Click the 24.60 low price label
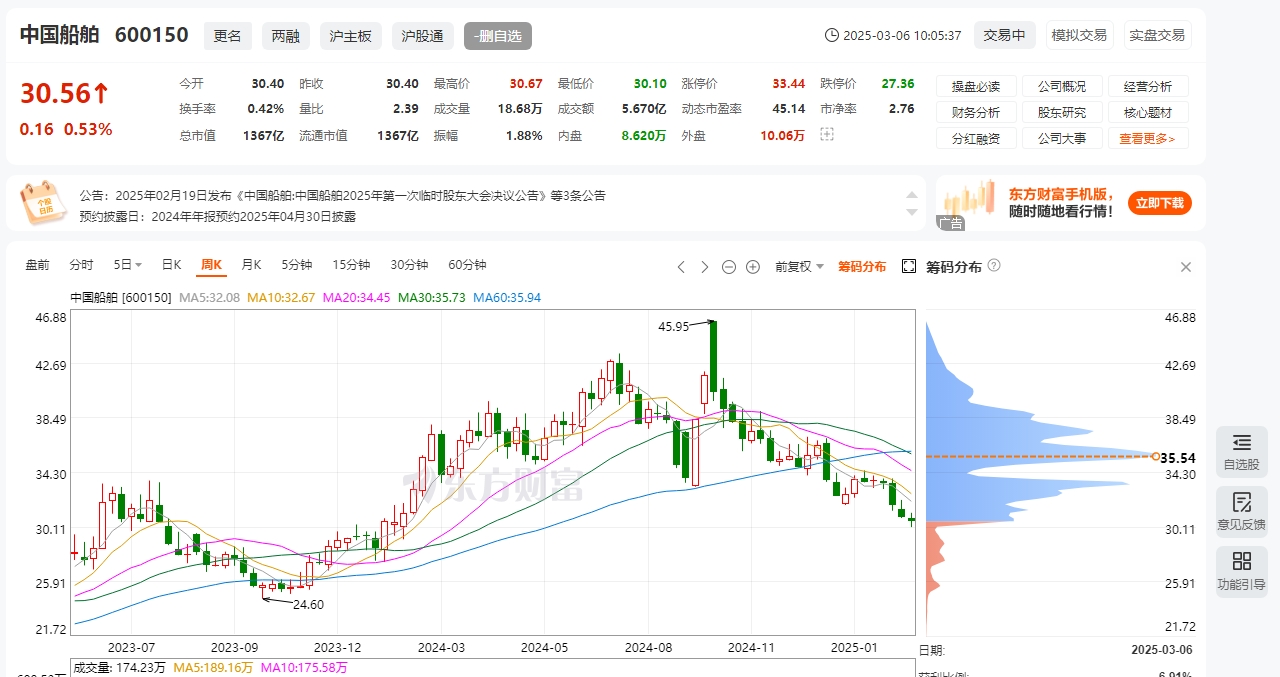The image size is (1280, 677). coord(308,604)
